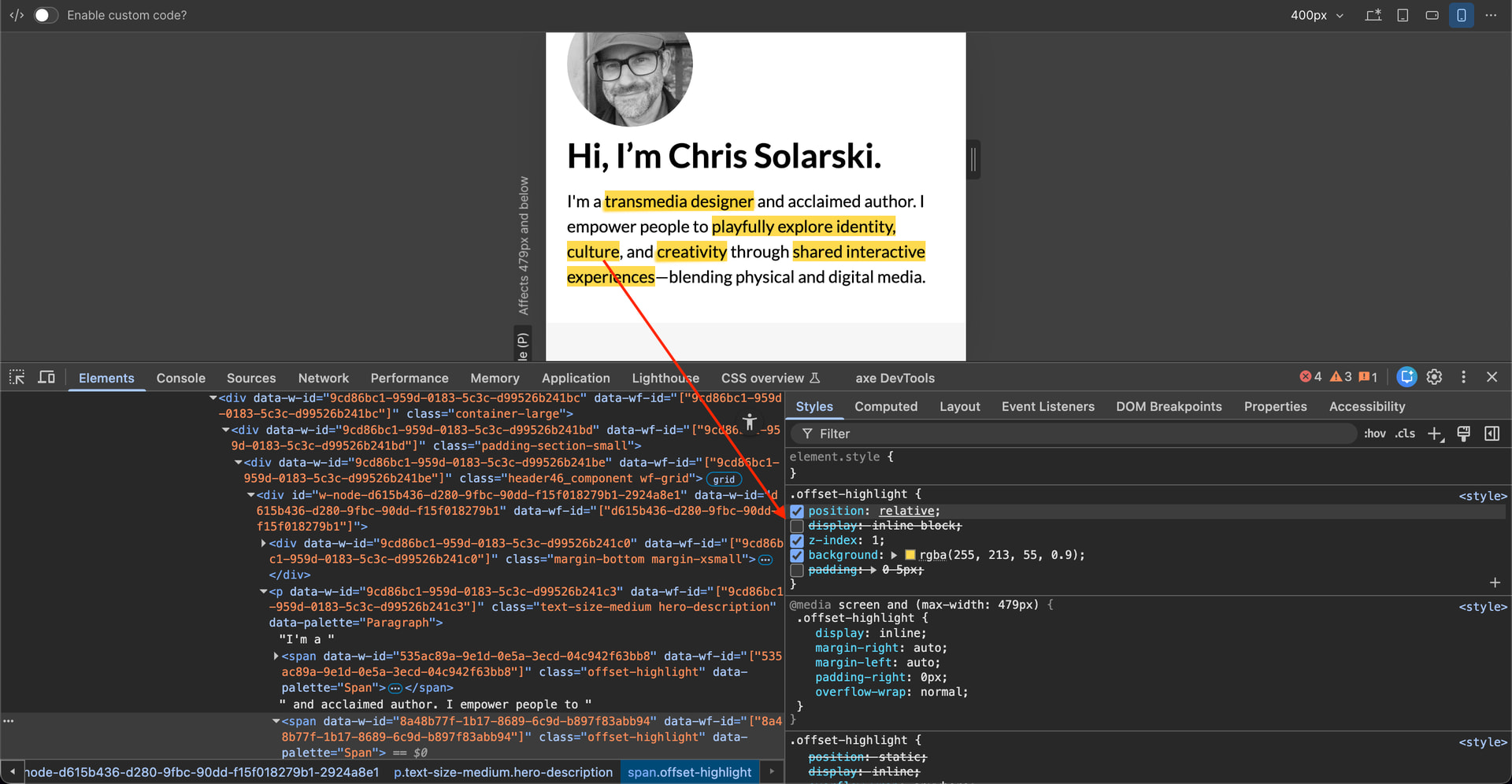Toggle the computed styles sidebar icon
This screenshot has height=784, width=1512.
tap(1492, 434)
